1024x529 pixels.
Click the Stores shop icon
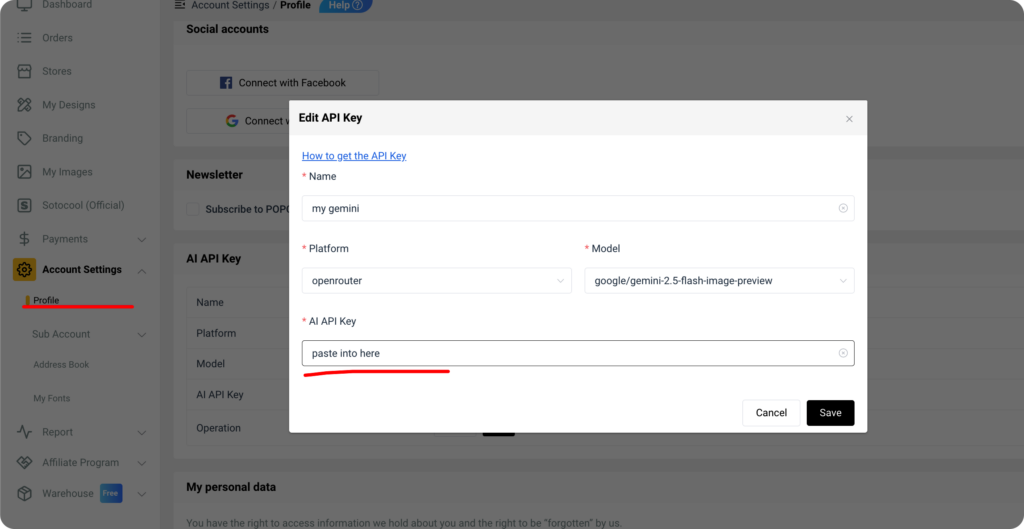[25, 72]
